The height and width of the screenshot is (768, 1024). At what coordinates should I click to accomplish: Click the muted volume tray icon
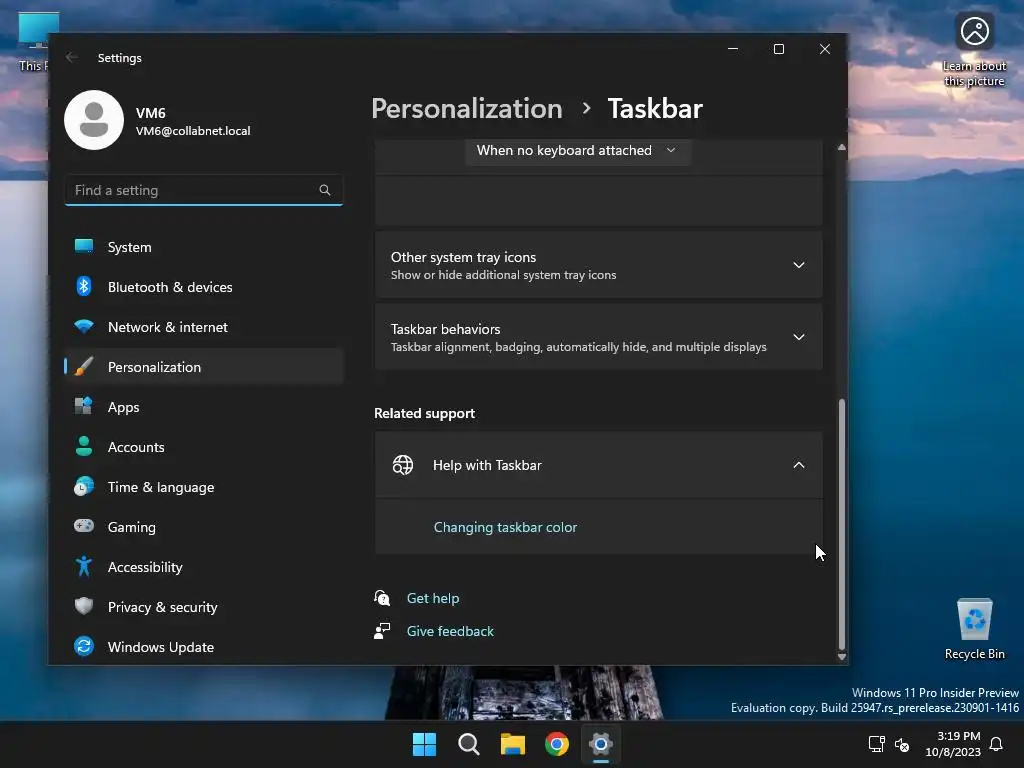click(902, 744)
